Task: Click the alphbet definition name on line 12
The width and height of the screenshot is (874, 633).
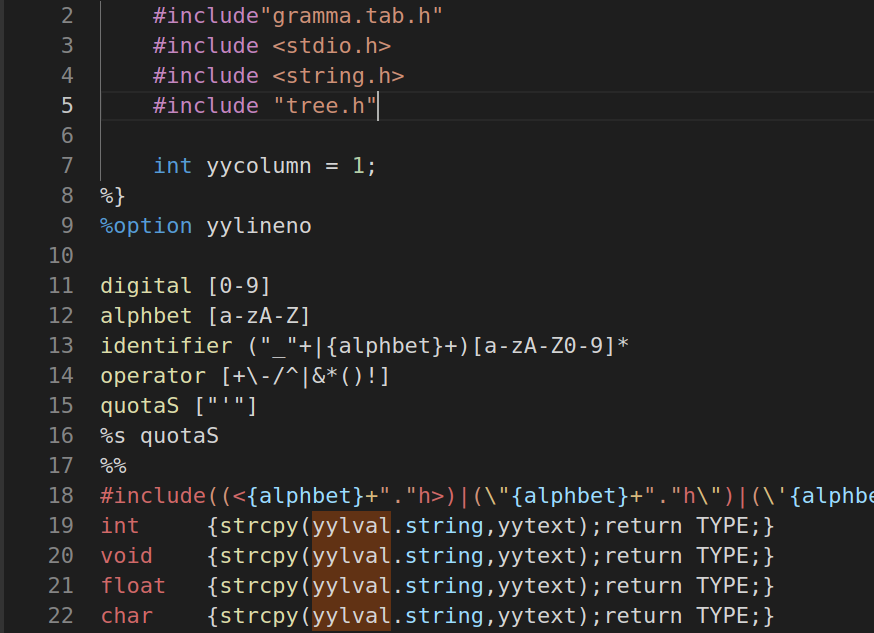Action: (146, 316)
